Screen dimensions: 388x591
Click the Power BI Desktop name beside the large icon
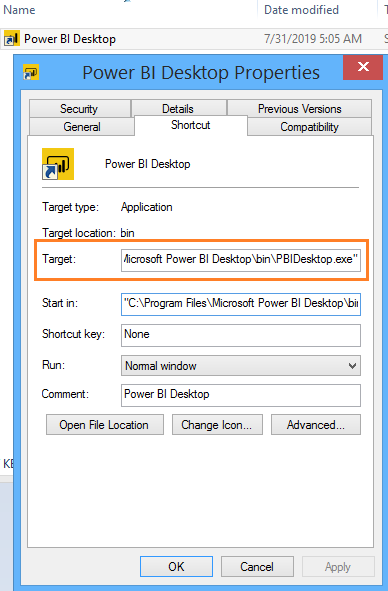click(x=147, y=164)
